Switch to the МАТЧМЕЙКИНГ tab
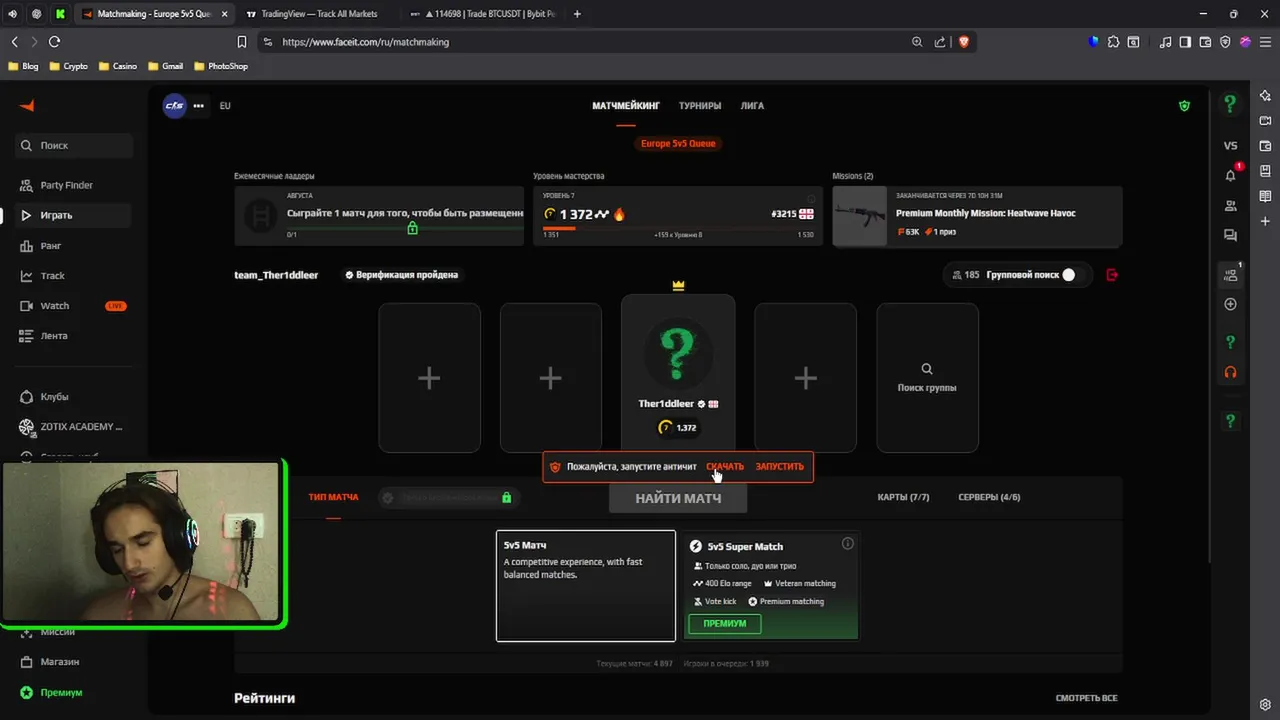Screen dimensions: 1280x720 [x=626, y=105]
